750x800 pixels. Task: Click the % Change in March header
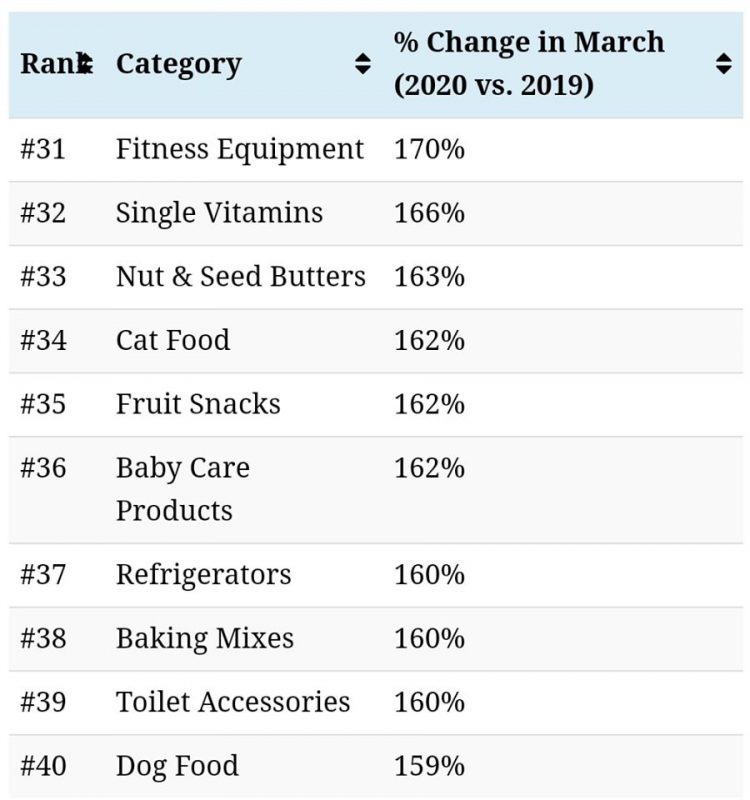pyautogui.click(x=528, y=64)
